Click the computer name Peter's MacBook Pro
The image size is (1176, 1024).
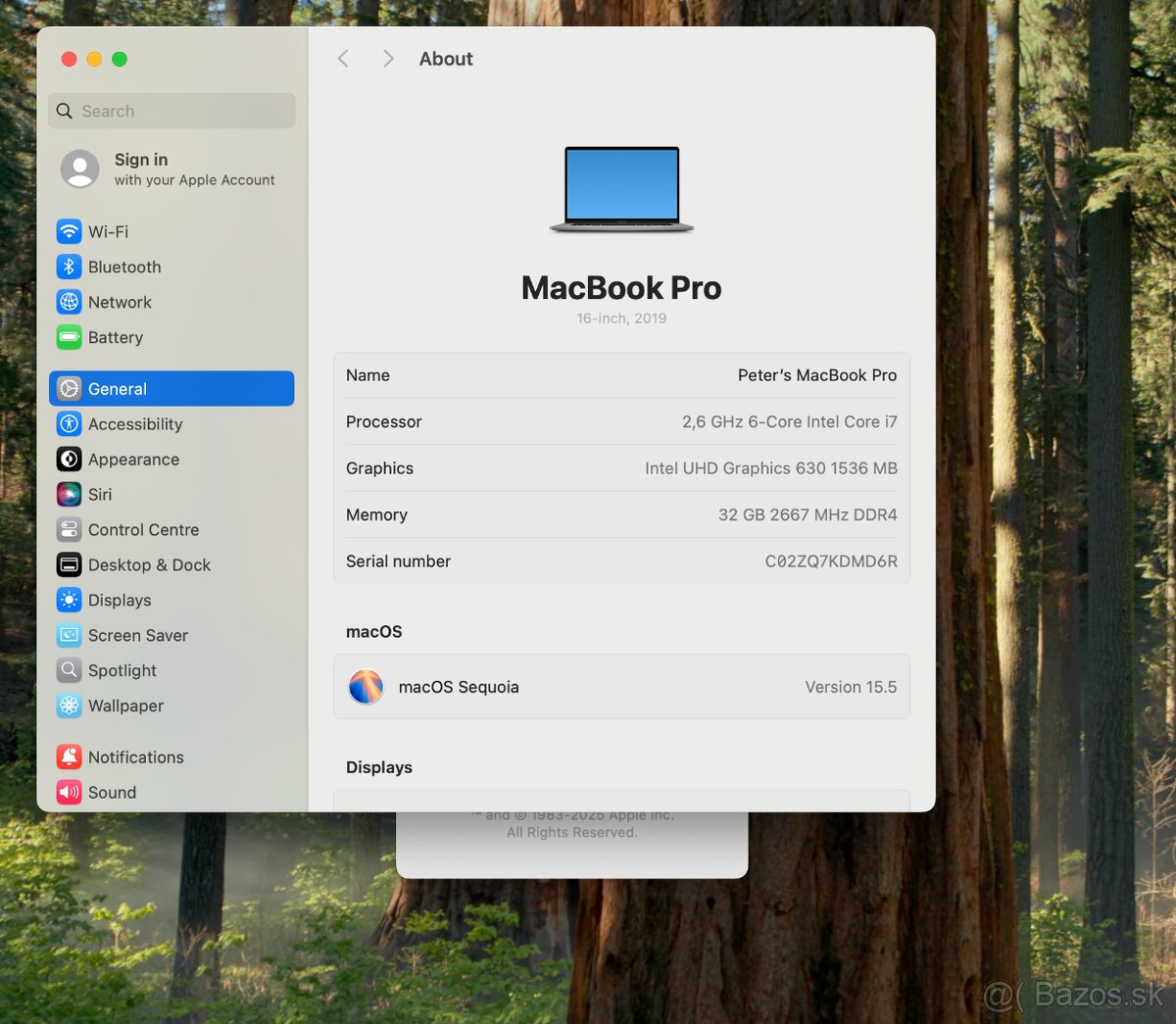point(817,375)
